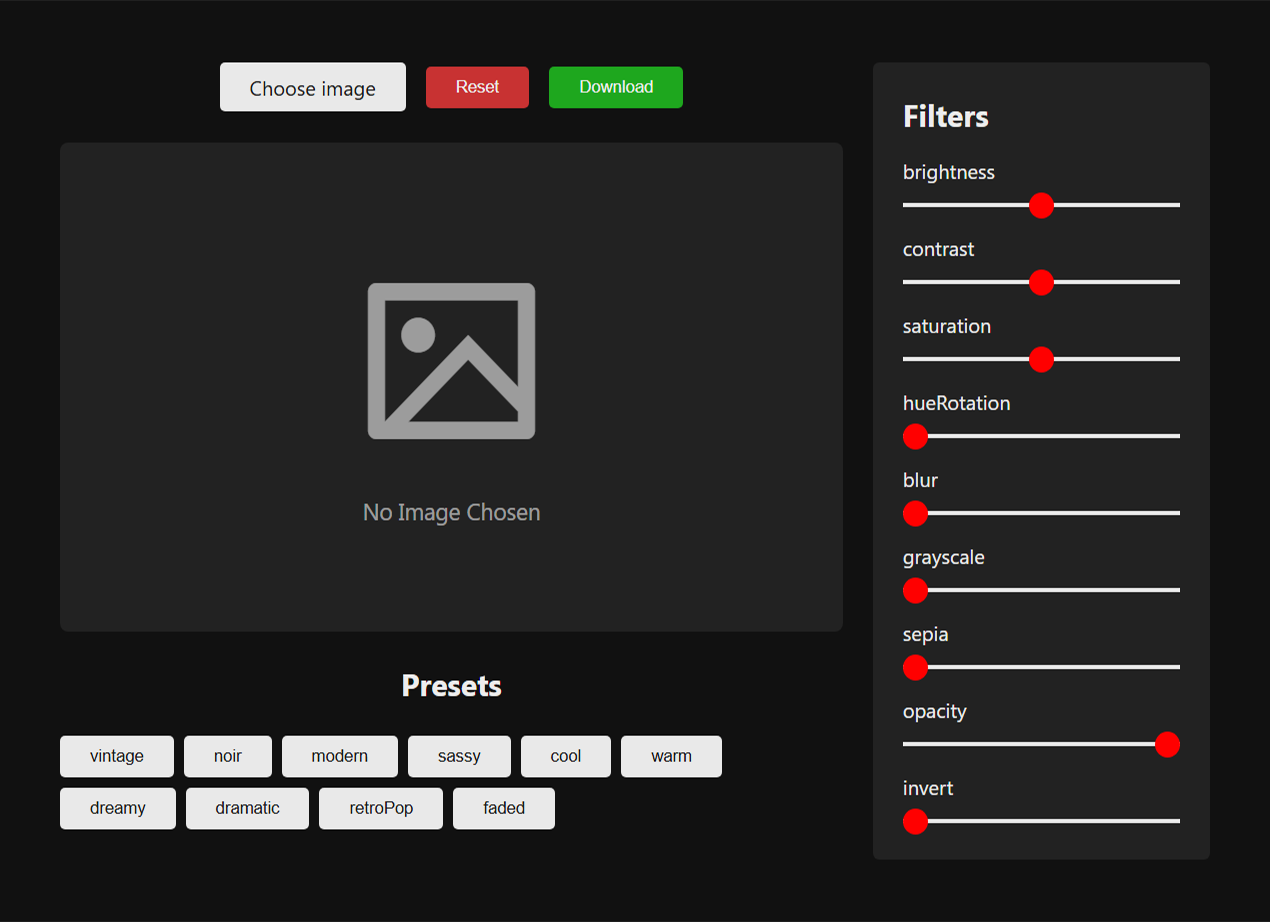Click the saturation slider handle
The image size is (1270, 922).
1040,359
